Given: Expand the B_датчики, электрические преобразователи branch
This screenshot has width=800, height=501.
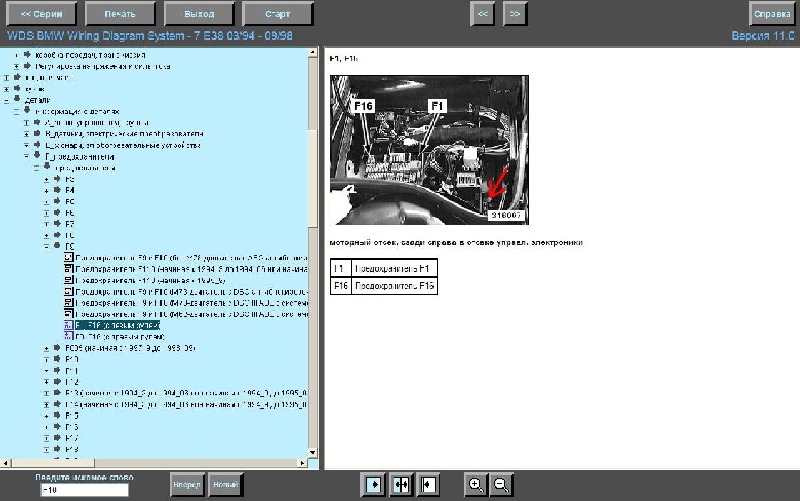Looking at the screenshot, I should click(x=27, y=134).
